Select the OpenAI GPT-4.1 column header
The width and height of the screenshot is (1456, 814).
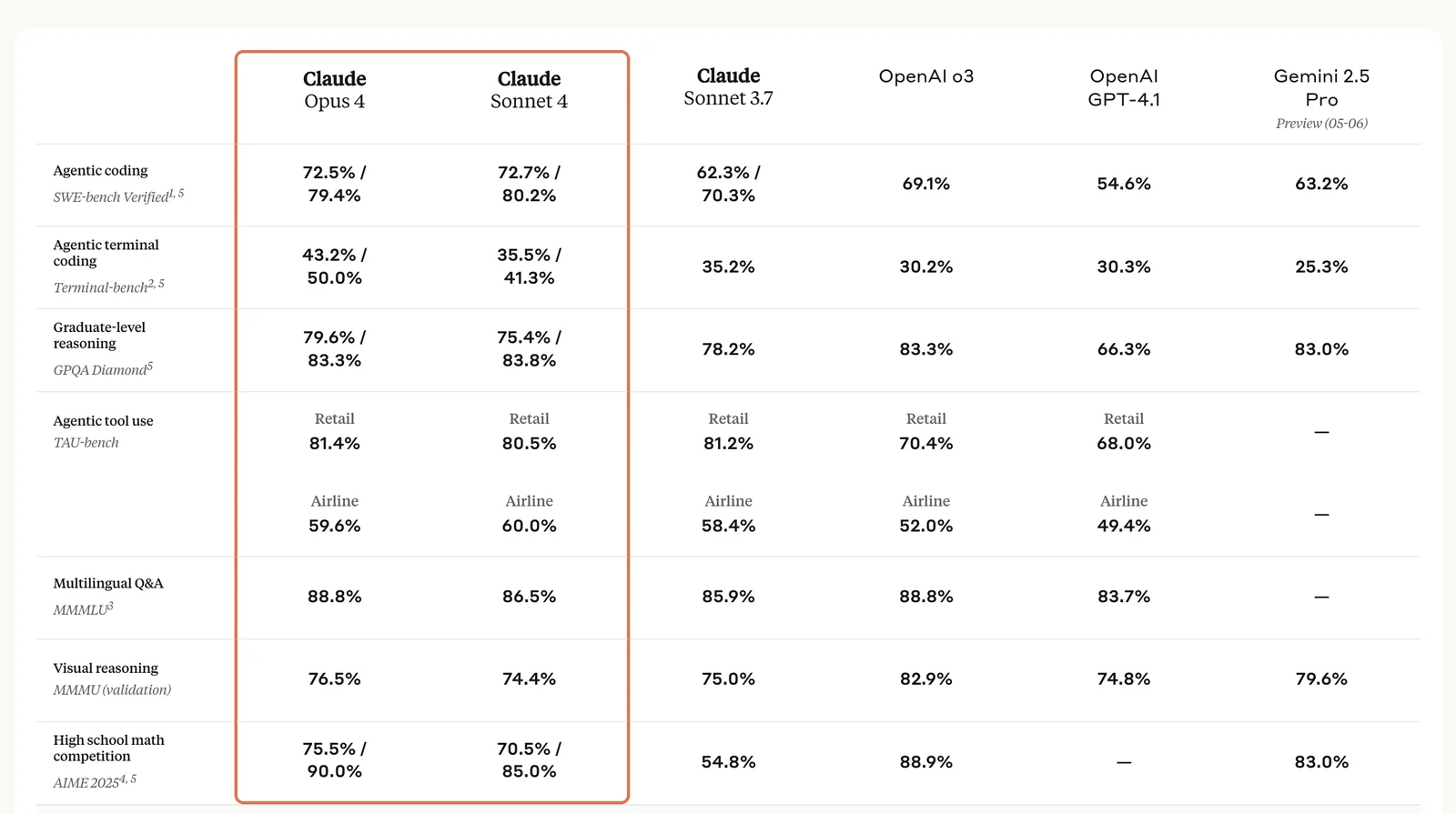[1124, 87]
